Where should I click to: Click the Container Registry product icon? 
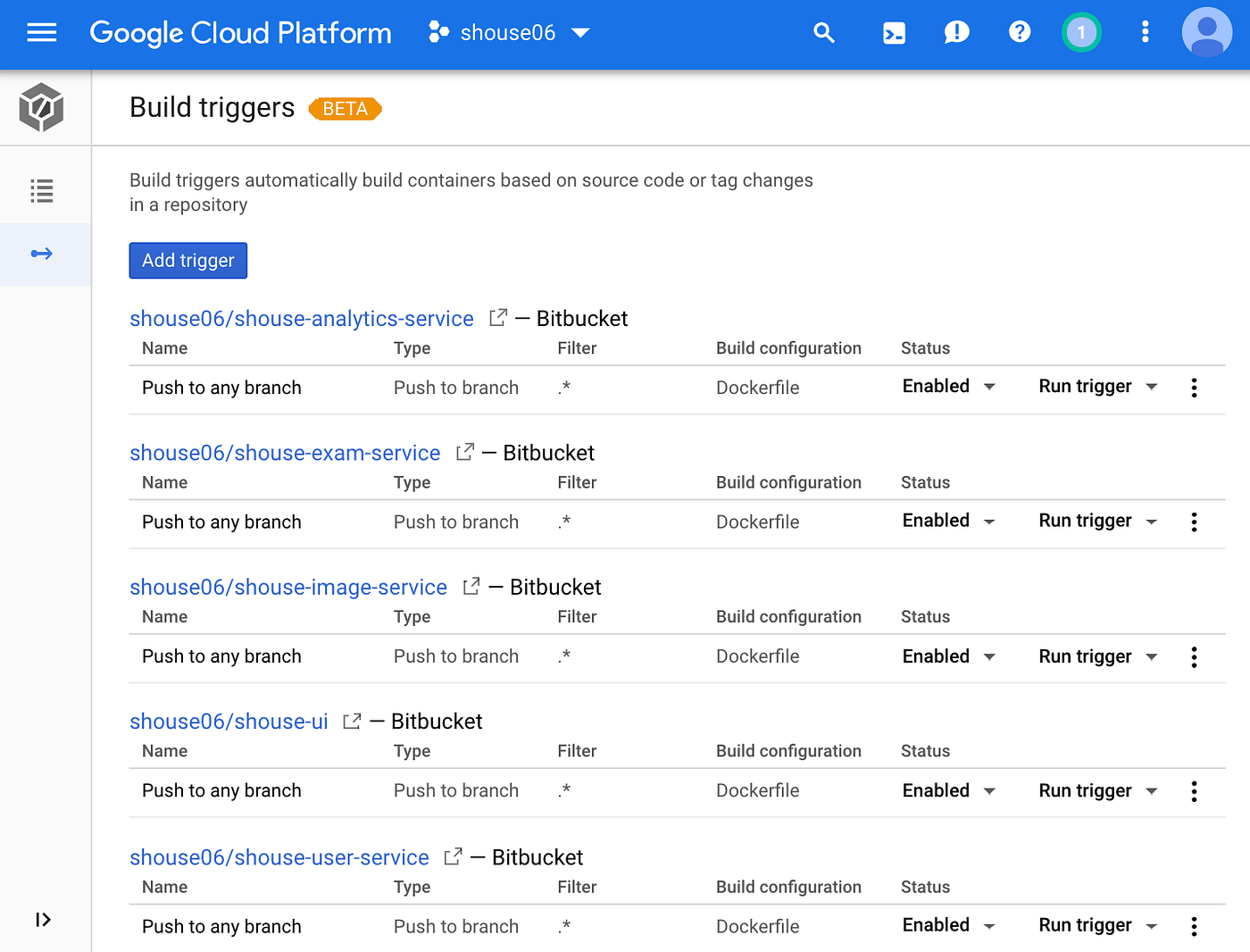coord(41,107)
